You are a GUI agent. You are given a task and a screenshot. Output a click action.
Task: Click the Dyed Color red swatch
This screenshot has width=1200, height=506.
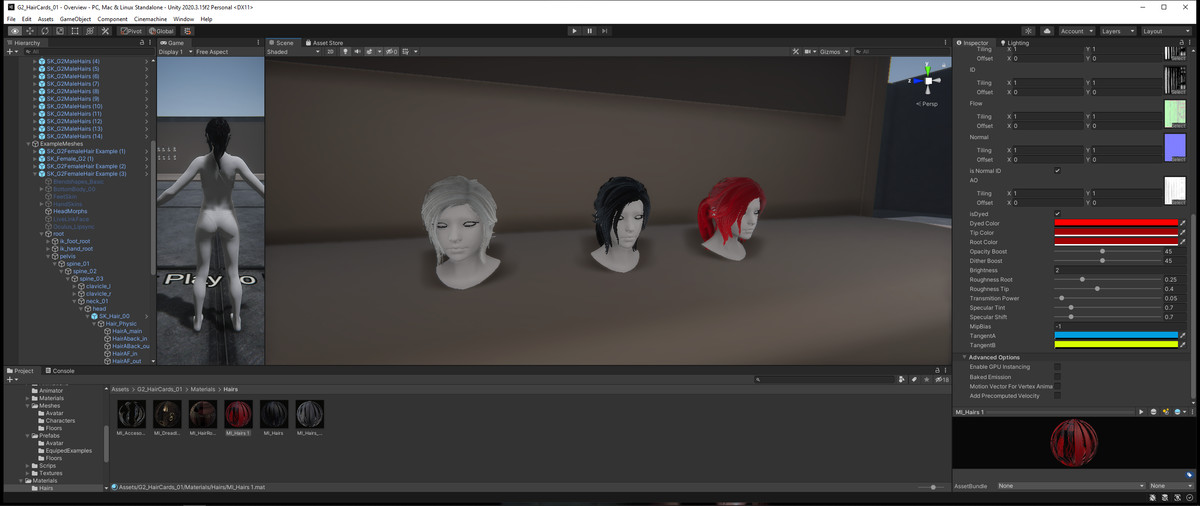[1116, 223]
